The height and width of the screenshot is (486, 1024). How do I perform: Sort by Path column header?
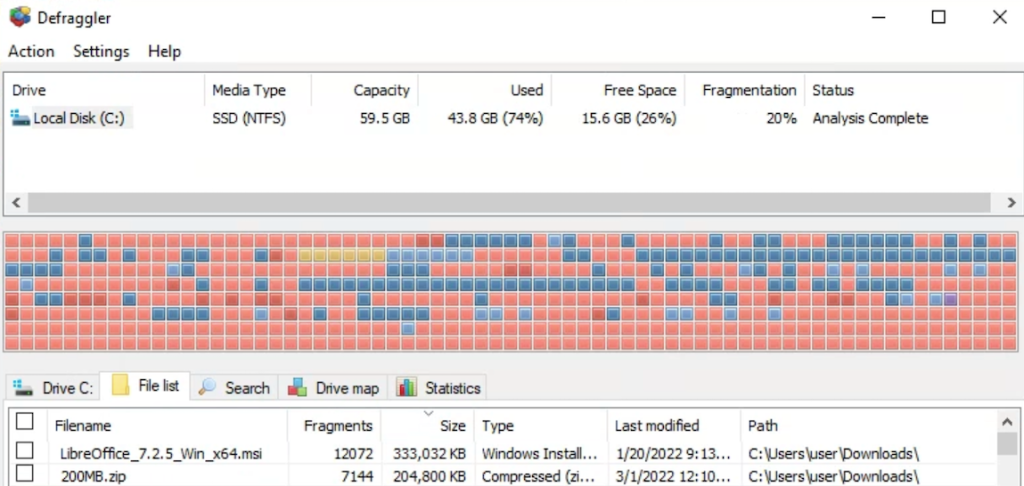coord(869,426)
